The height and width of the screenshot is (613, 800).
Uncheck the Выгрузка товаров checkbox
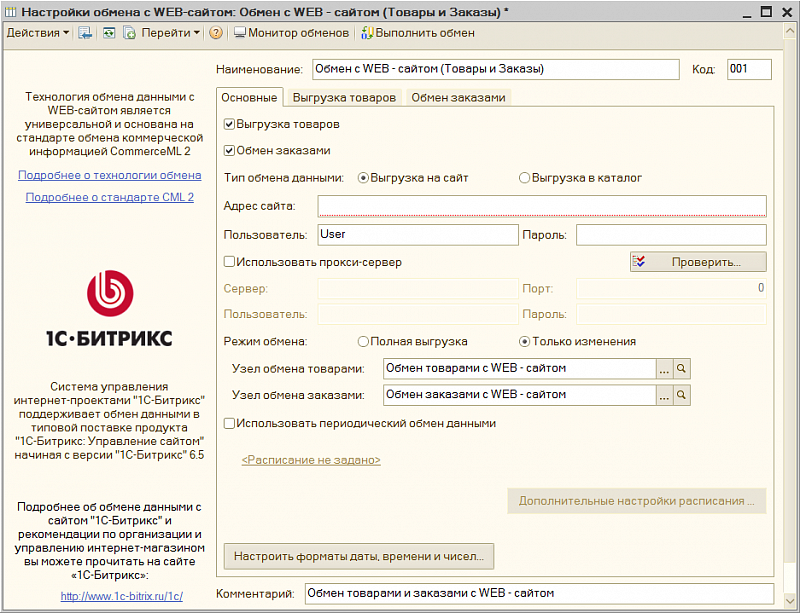pos(229,124)
